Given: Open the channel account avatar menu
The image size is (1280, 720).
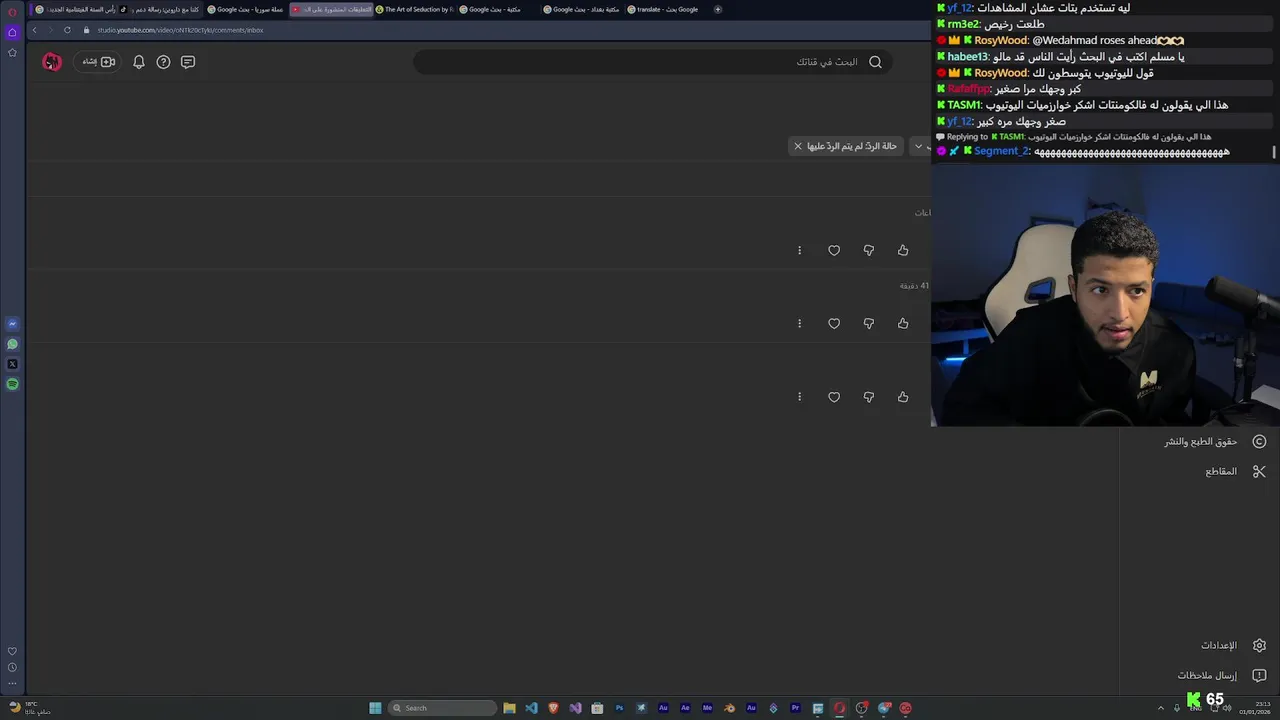Looking at the screenshot, I should (x=52, y=62).
